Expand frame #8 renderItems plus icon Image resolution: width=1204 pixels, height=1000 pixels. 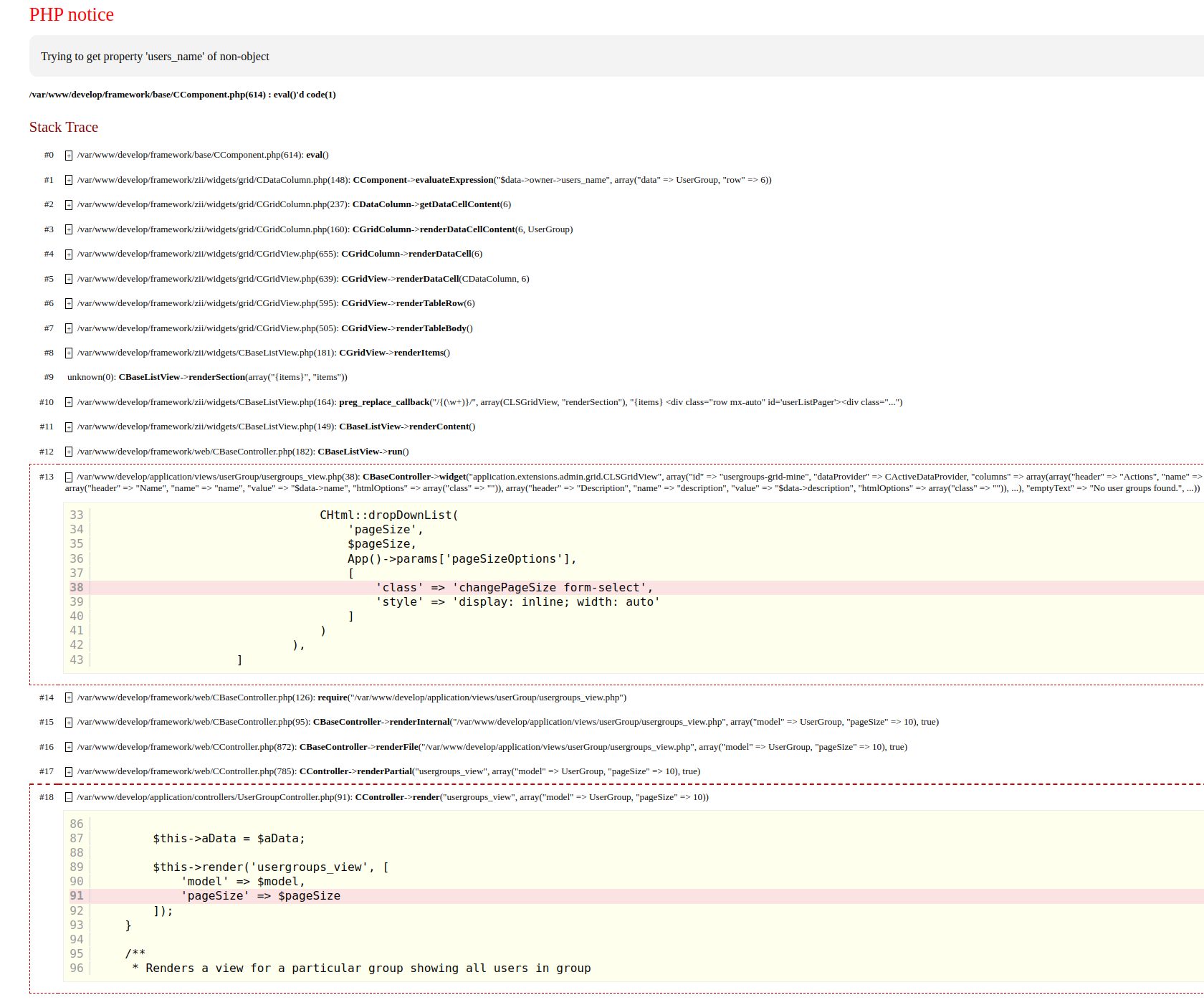pyautogui.click(x=69, y=353)
